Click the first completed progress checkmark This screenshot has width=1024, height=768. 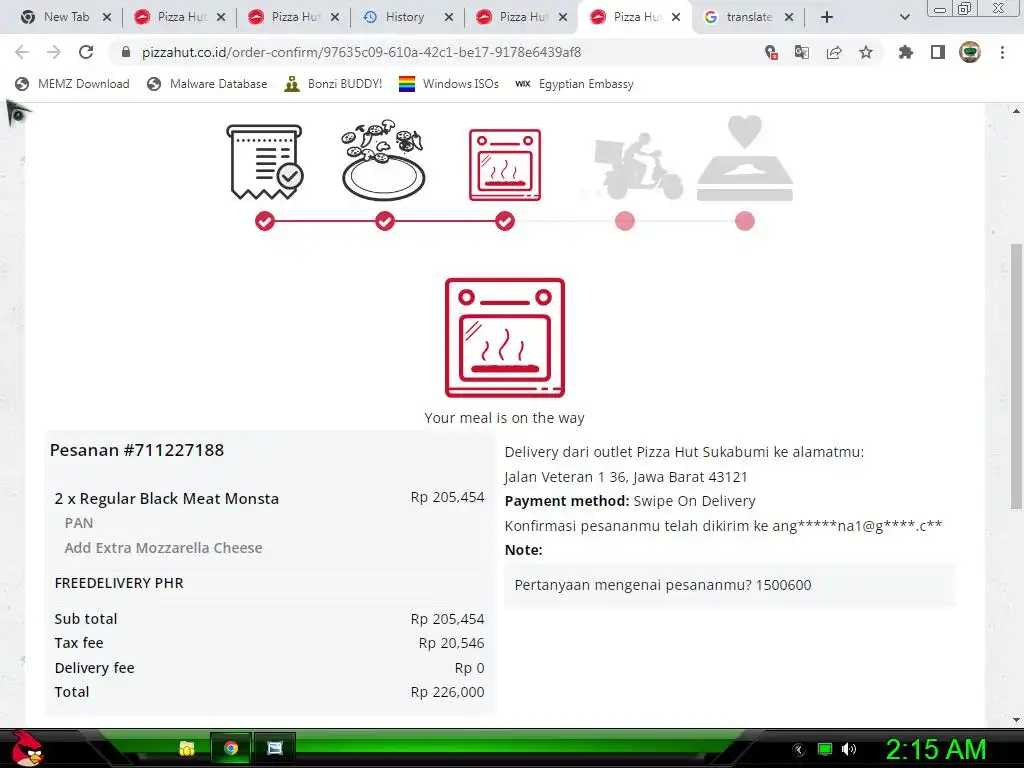coord(264,221)
